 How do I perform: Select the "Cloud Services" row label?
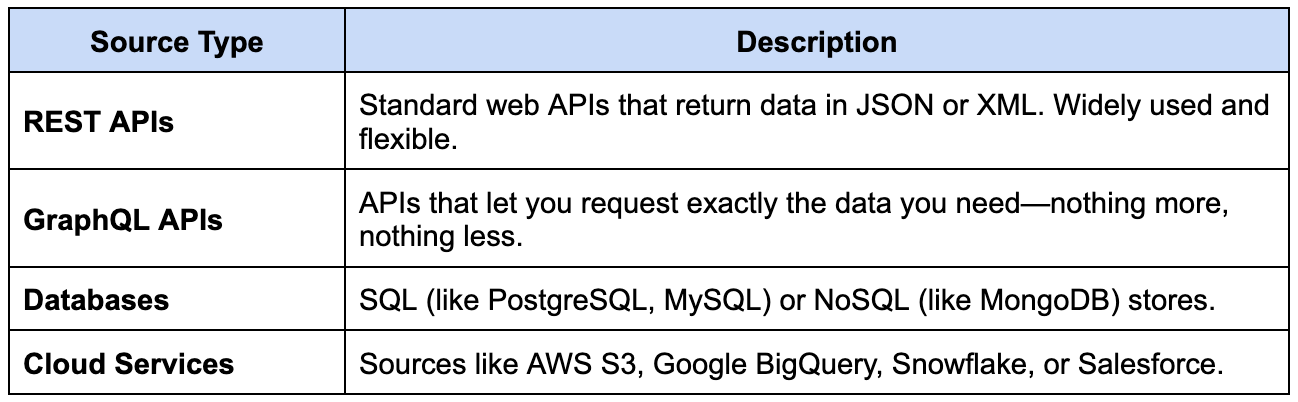tap(128, 363)
